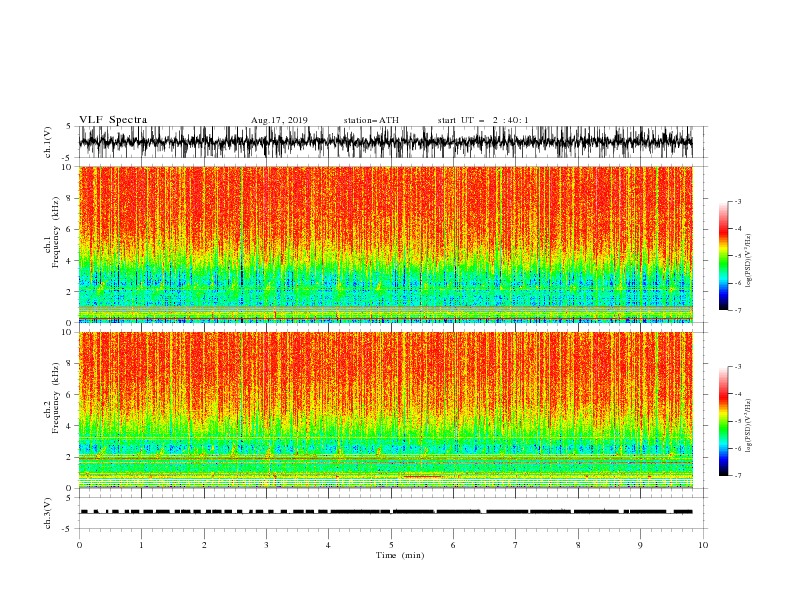Click the "6" tick on the Time axis
Image resolution: width=792 pixels, height=612 pixels.
pyautogui.click(x=453, y=545)
